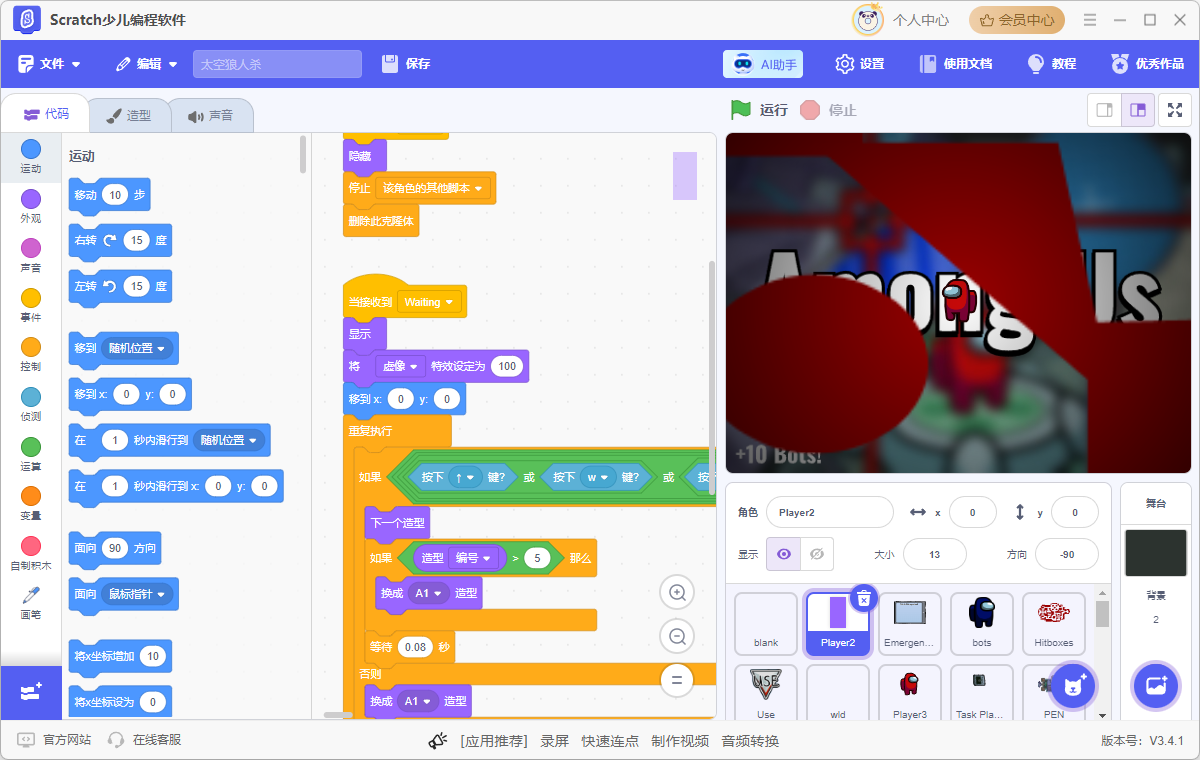Select the 画笔 (Pen) category
1200x760 pixels.
31,603
